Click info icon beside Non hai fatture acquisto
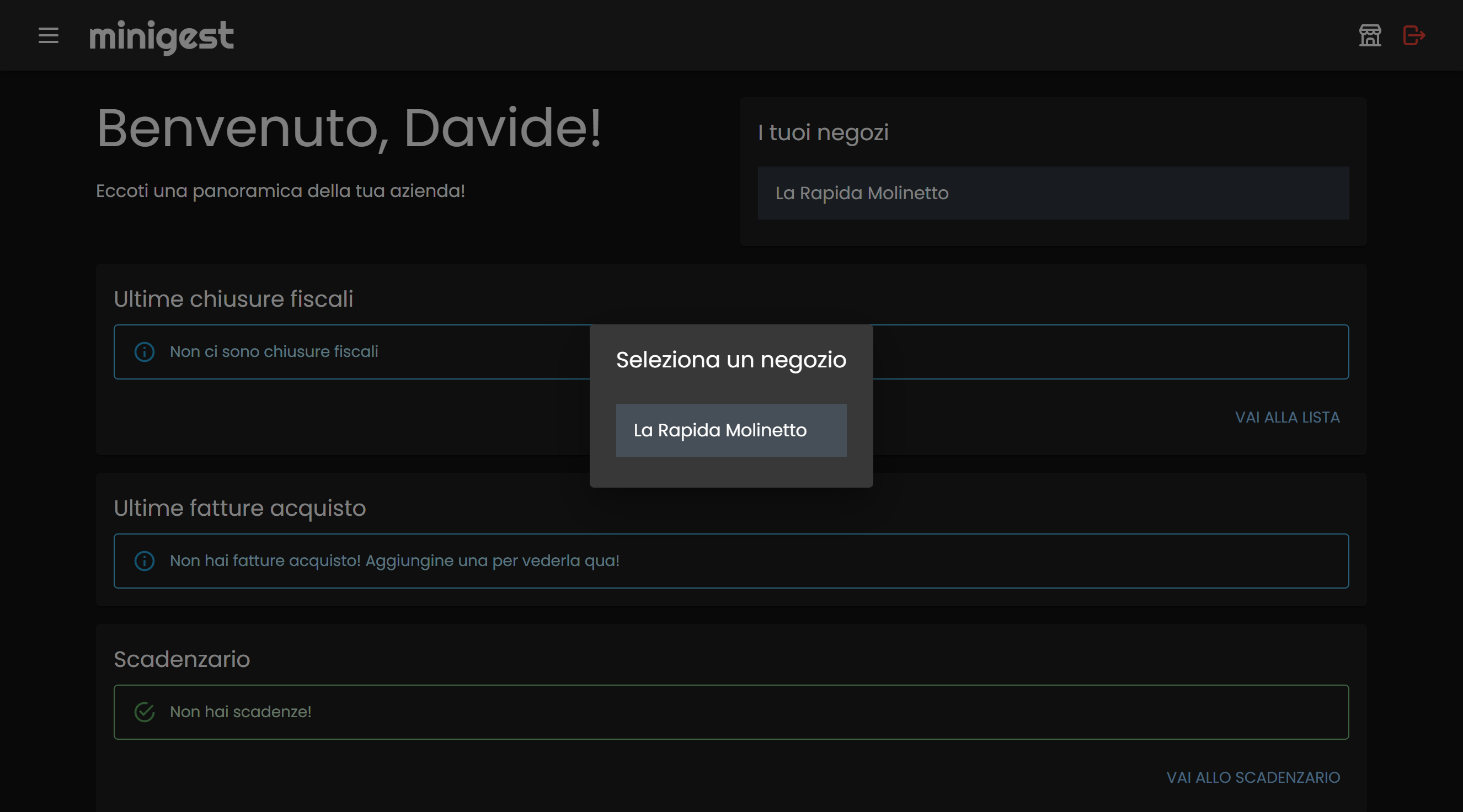 pyautogui.click(x=144, y=561)
